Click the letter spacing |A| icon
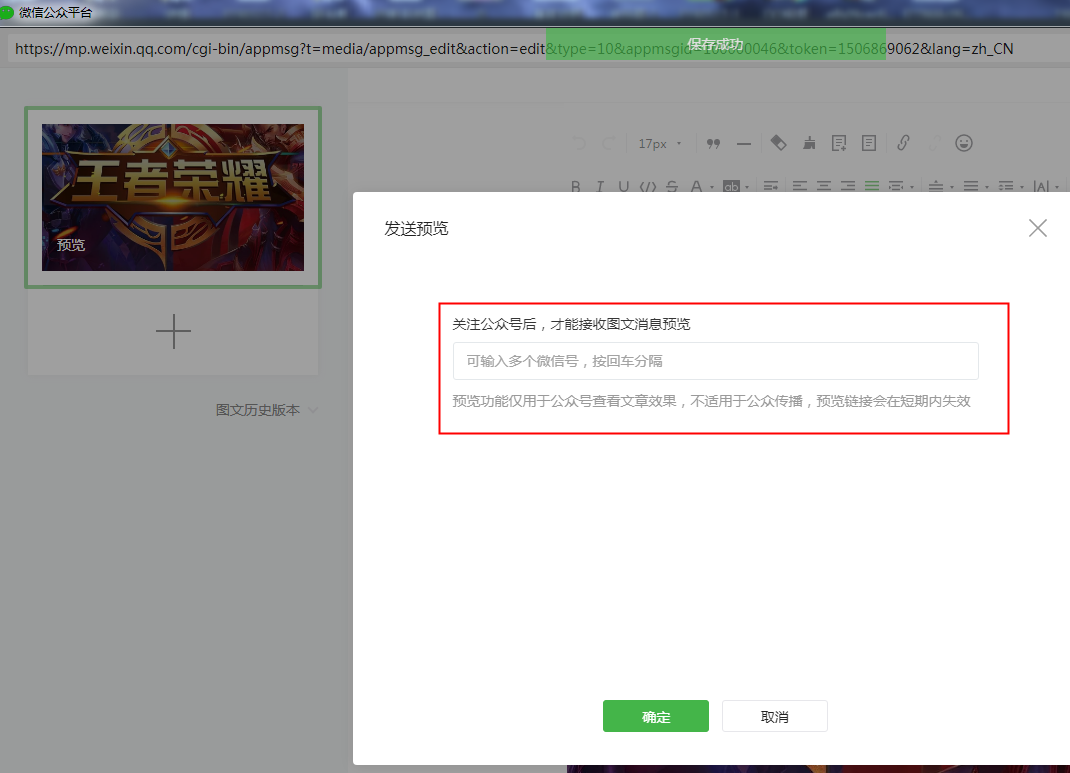The height and width of the screenshot is (773, 1070). 1041,186
